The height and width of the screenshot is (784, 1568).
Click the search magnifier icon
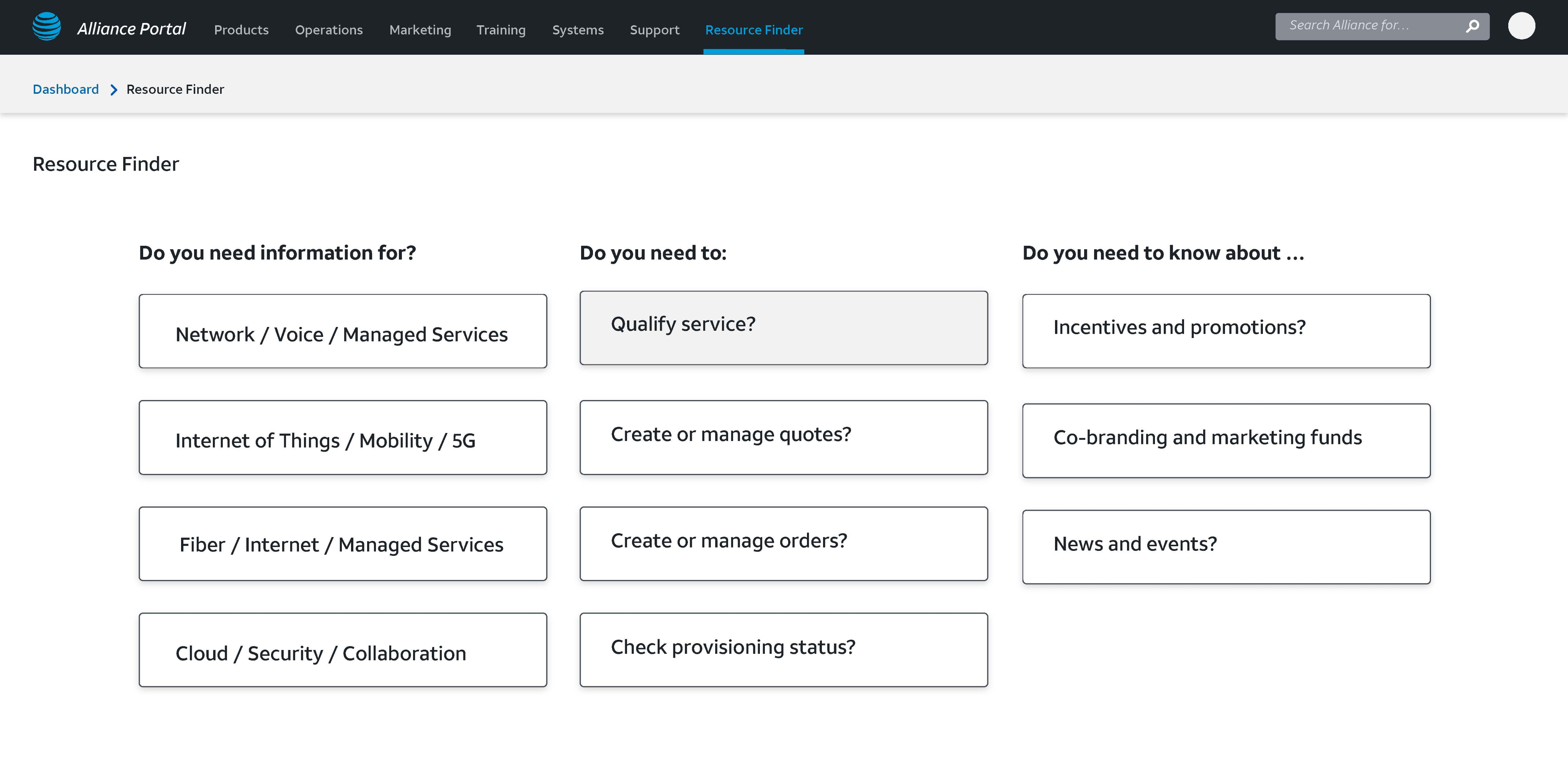1472,26
